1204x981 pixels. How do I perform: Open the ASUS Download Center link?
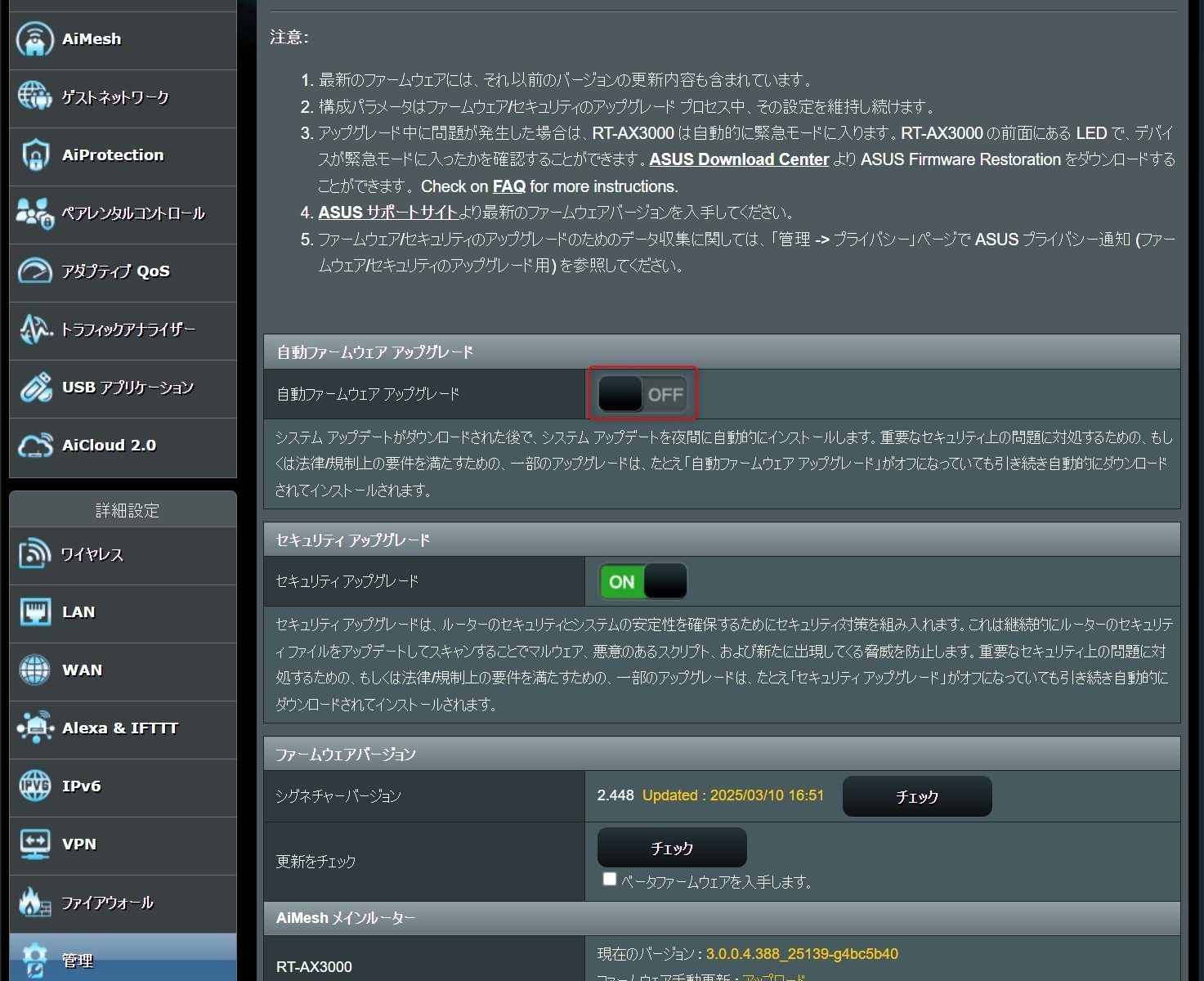739,159
